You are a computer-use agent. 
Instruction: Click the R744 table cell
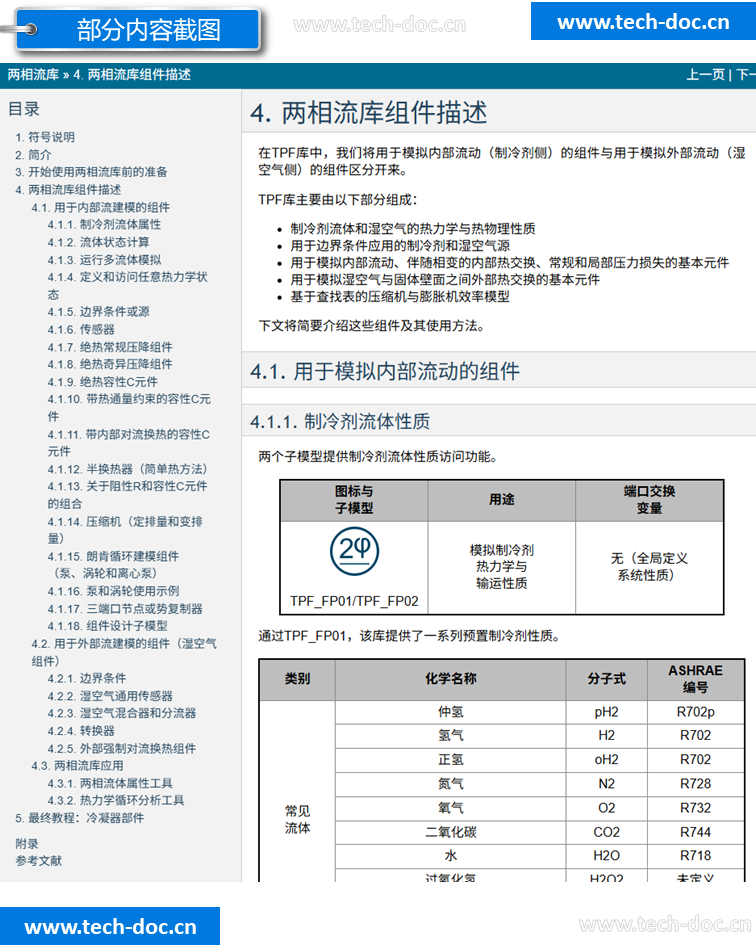click(695, 832)
